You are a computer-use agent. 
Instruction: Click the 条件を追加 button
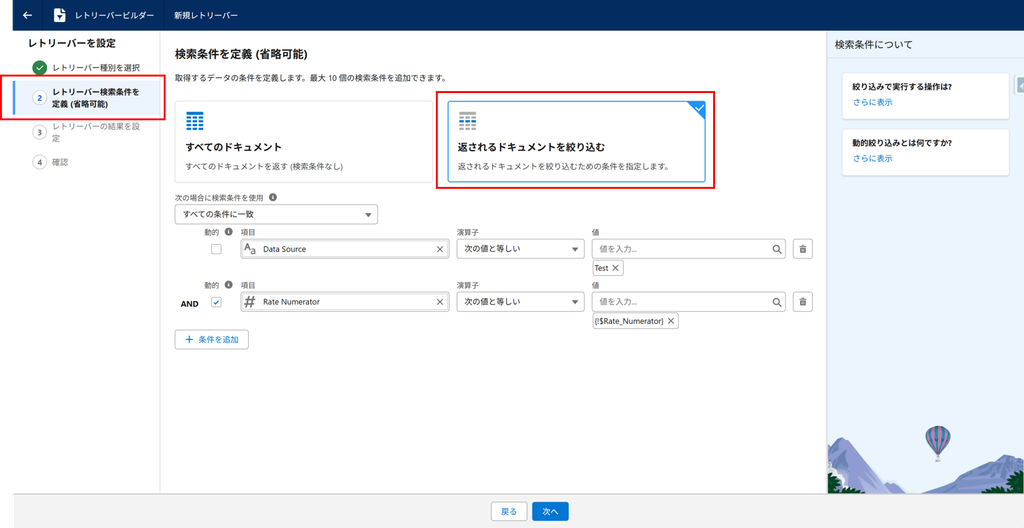[212, 340]
